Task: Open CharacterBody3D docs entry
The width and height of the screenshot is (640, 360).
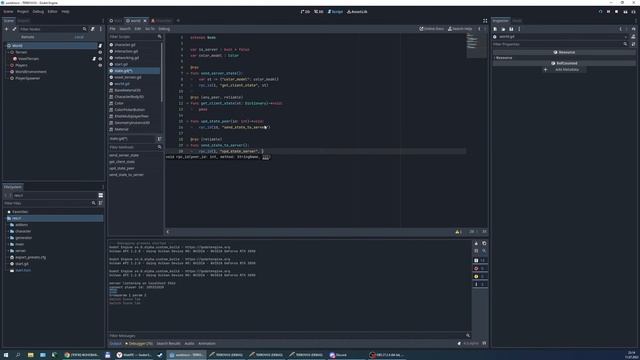Action: (129, 97)
